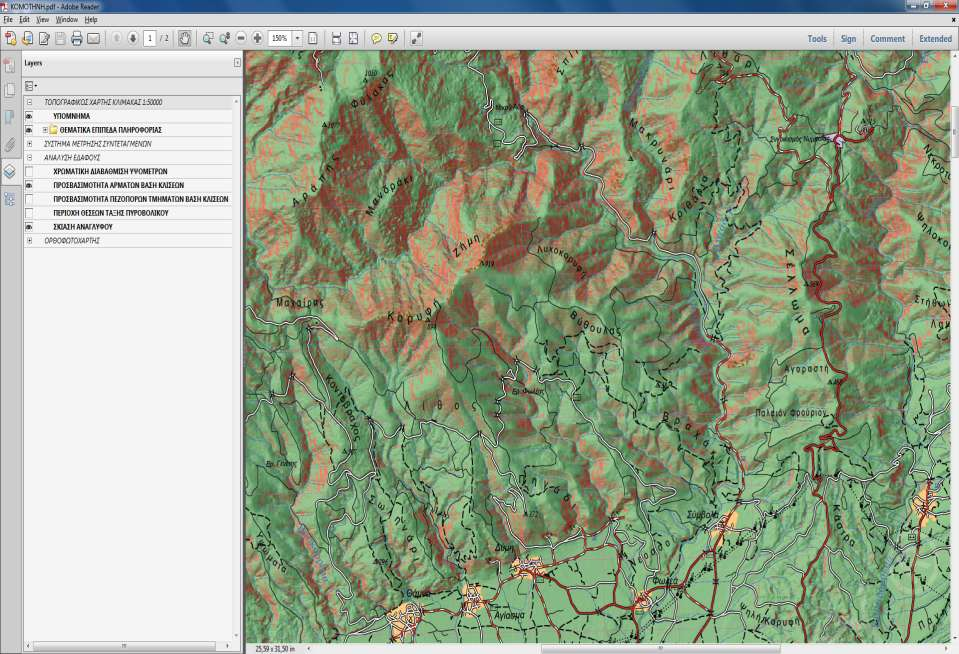Click the Fit One Full Page icon
Viewport: 959px width, 654px height.
point(353,39)
